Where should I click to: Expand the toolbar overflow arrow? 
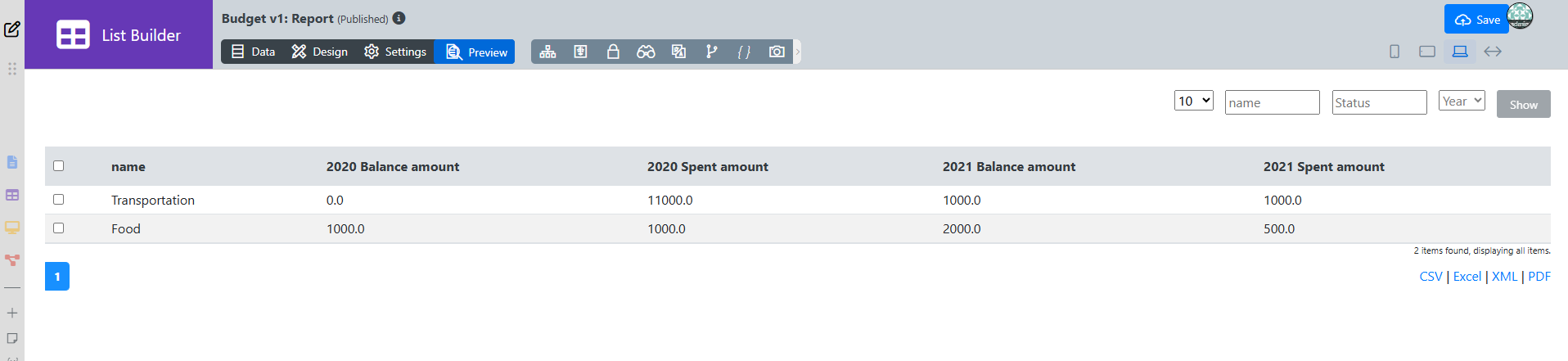point(798,52)
